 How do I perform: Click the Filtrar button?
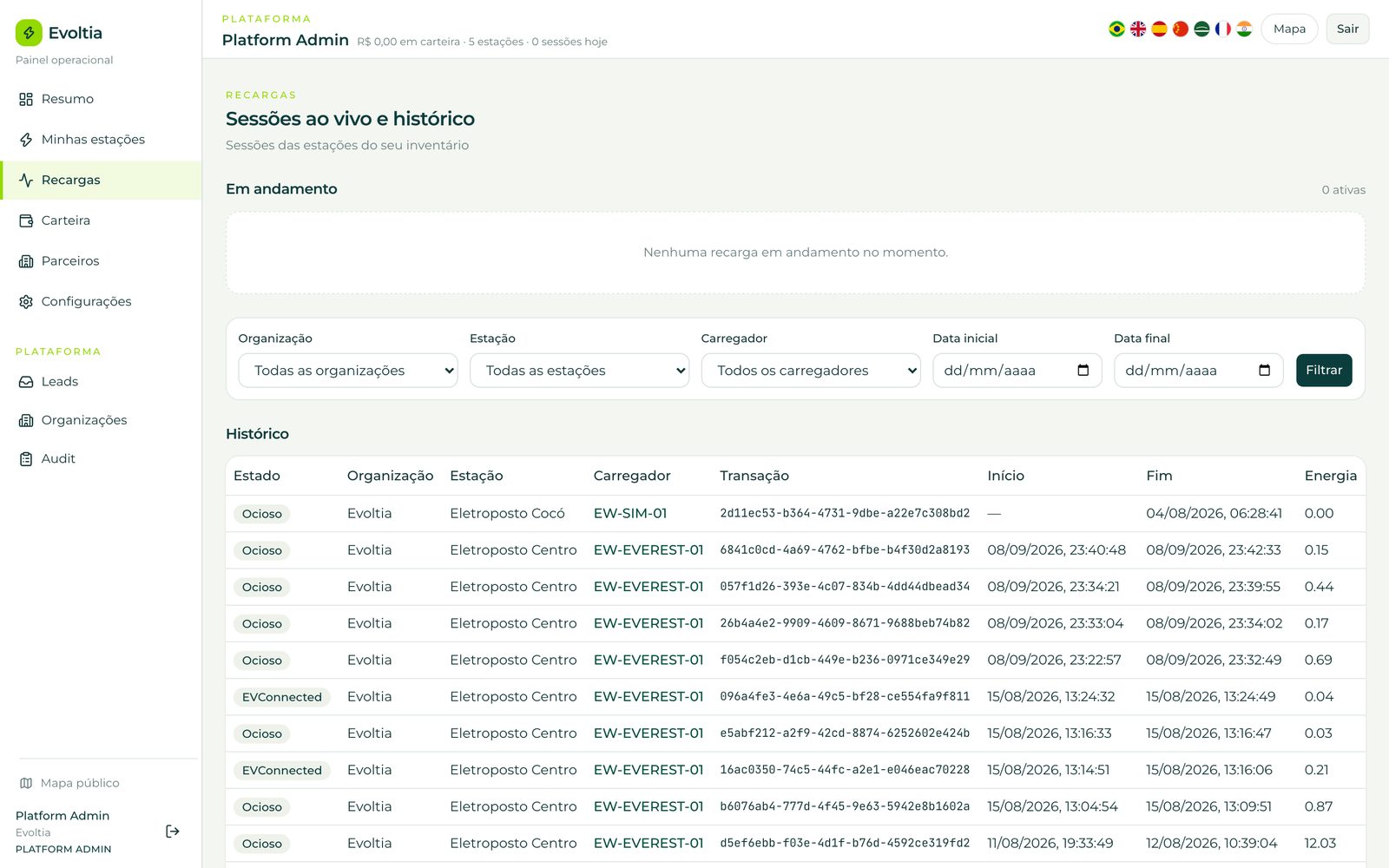pyautogui.click(x=1324, y=371)
